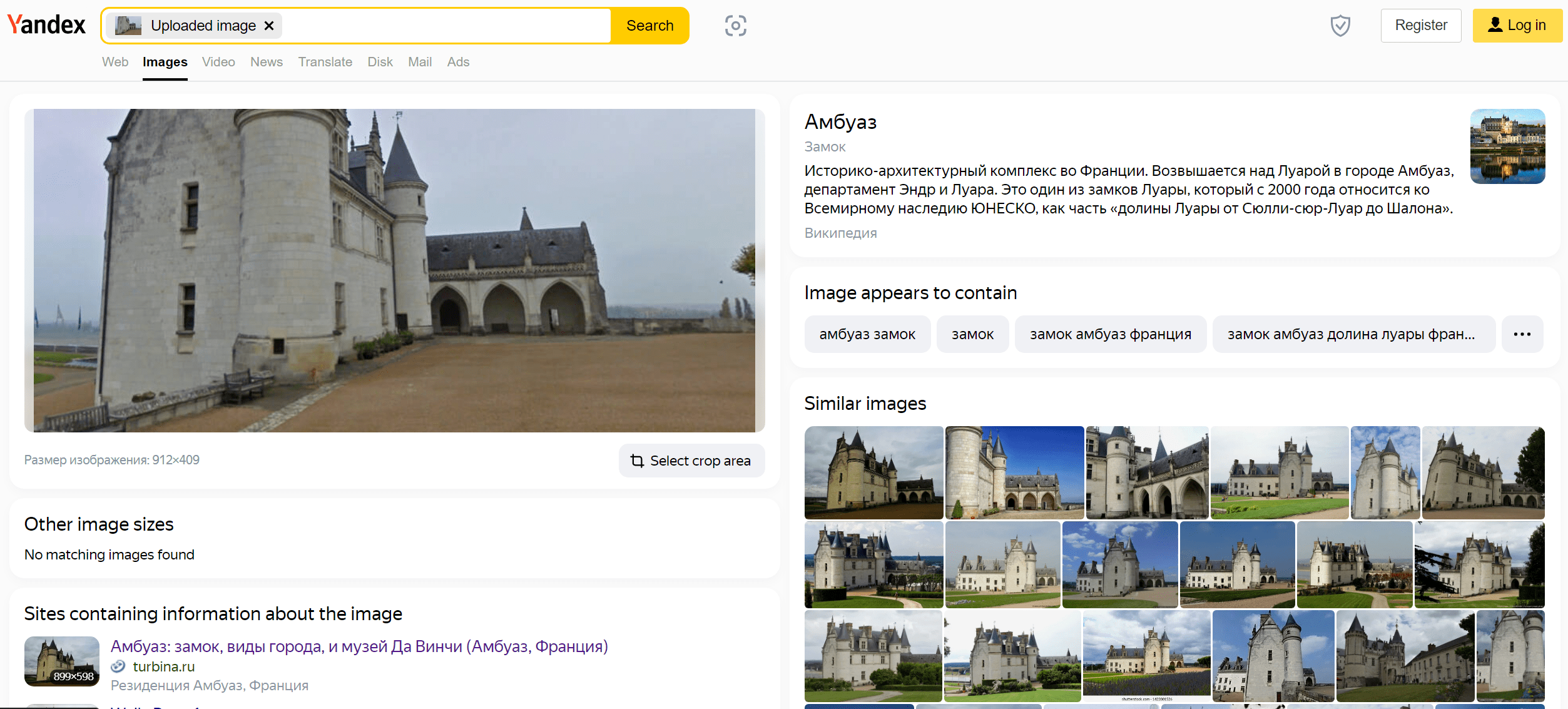Viewport: 1568px width, 709px height.
Task: Click 'No matching images found' text
Action: [x=109, y=554]
